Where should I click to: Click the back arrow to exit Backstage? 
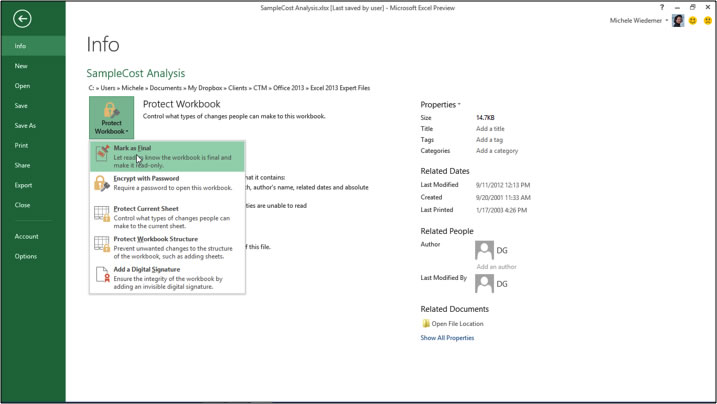point(22,18)
